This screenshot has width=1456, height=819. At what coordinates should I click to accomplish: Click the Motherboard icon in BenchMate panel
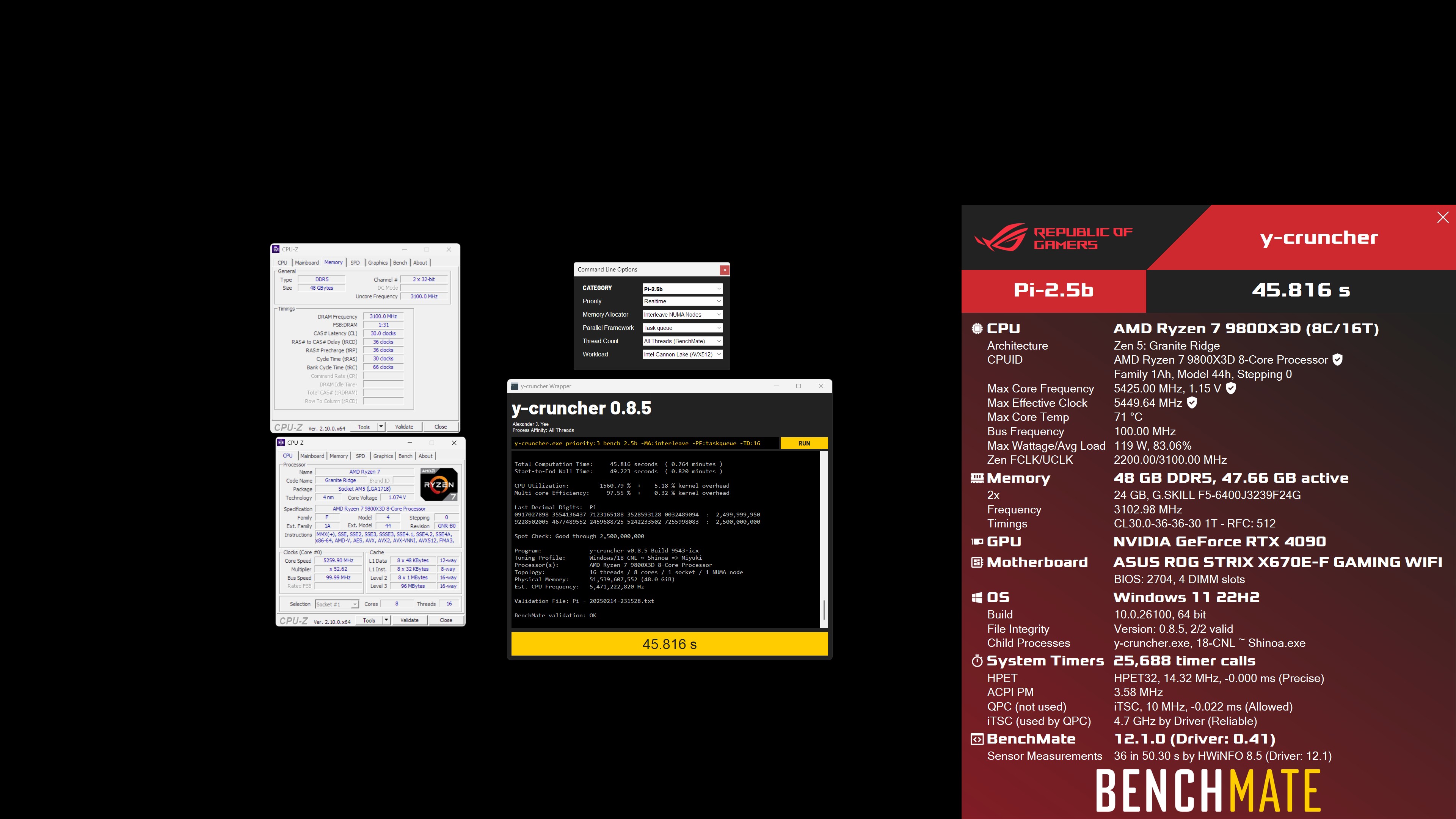coord(977,562)
